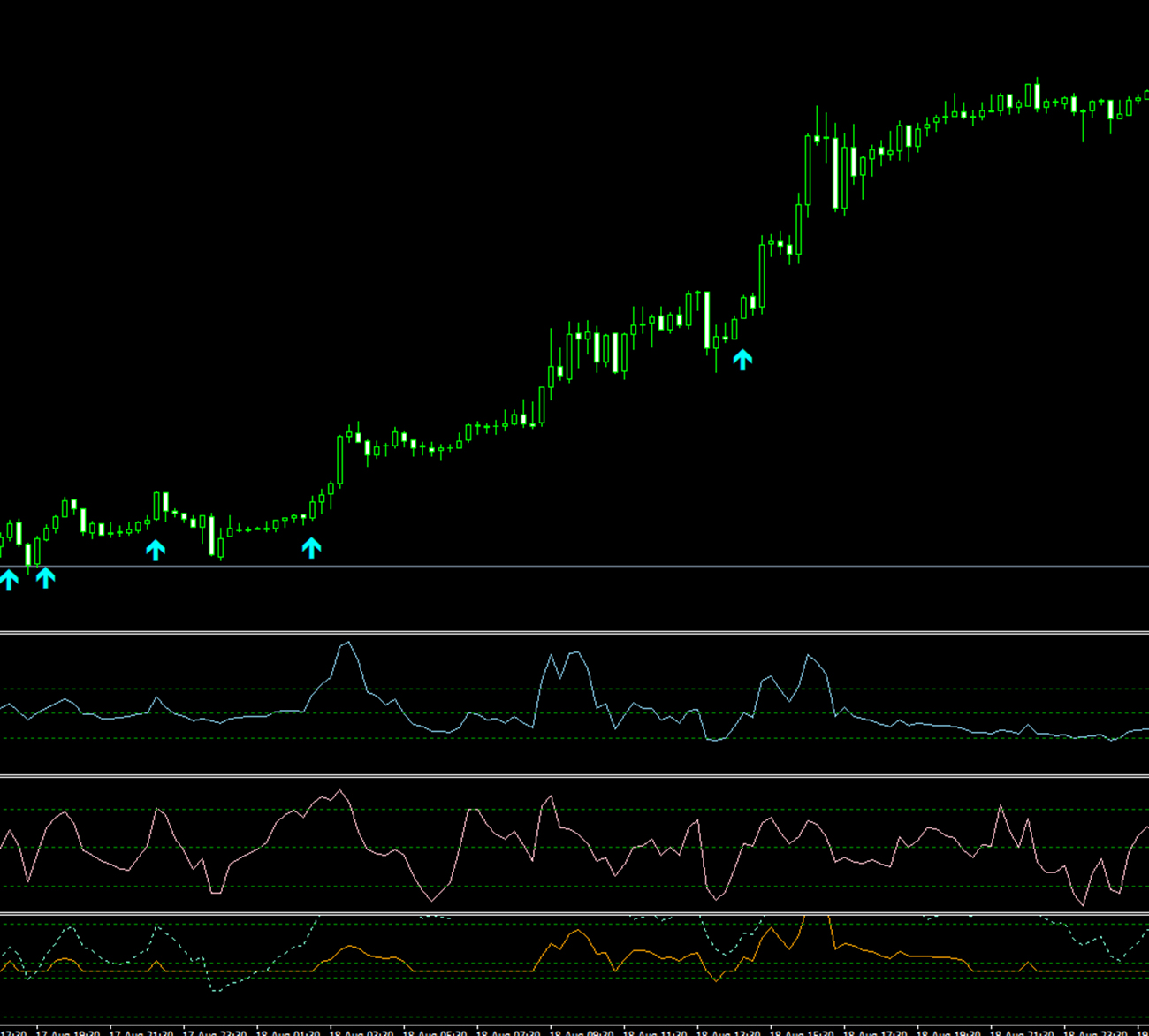The height and width of the screenshot is (1036, 1149).
Task: Click the '18 Aug 03:30' time axis label
Action: [x=362, y=1032]
